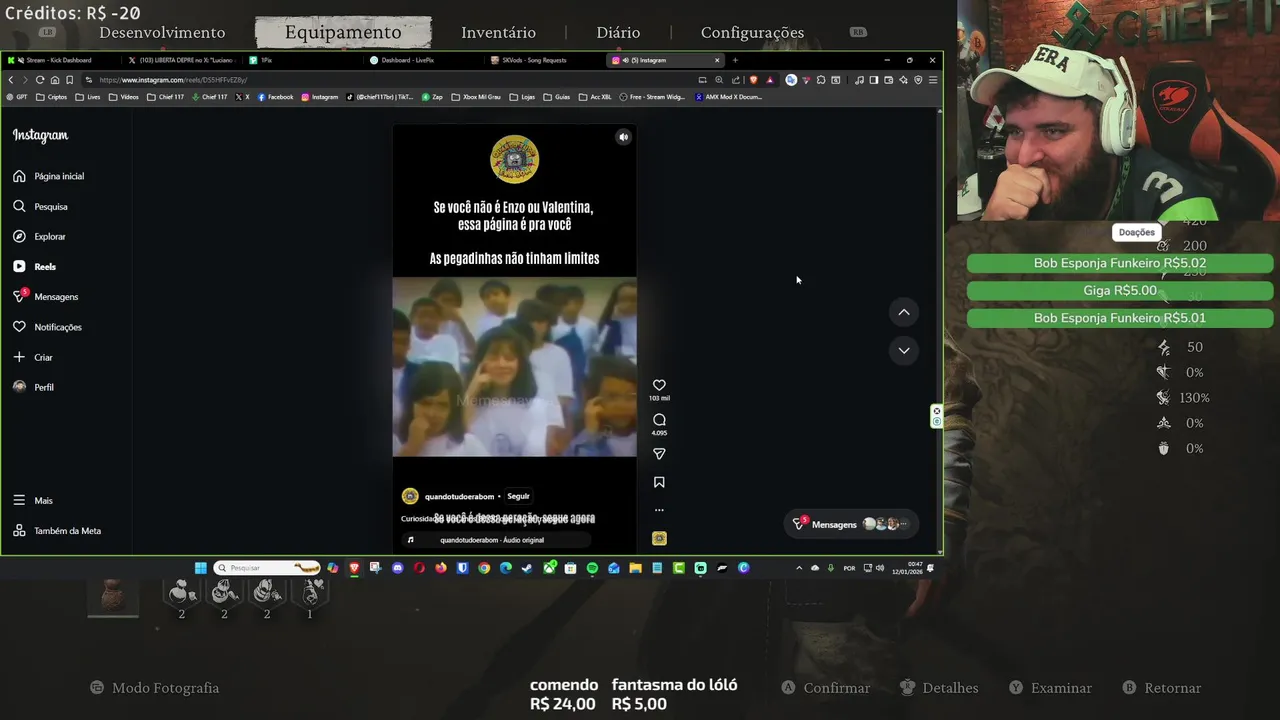The width and height of the screenshot is (1280, 720).
Task: Click taskbar Pesquisar search box
Action: [x=267, y=568]
